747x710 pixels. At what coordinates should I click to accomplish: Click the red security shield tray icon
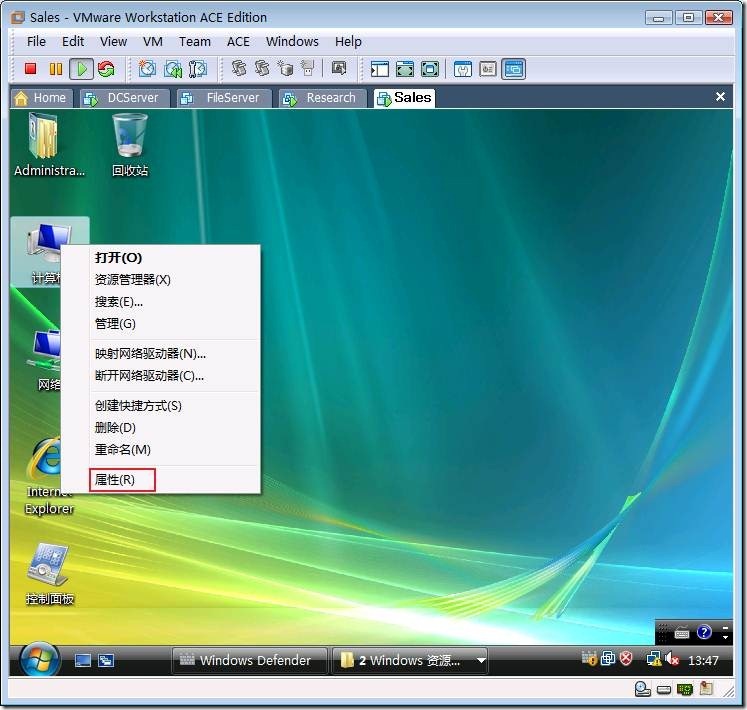tap(626, 659)
